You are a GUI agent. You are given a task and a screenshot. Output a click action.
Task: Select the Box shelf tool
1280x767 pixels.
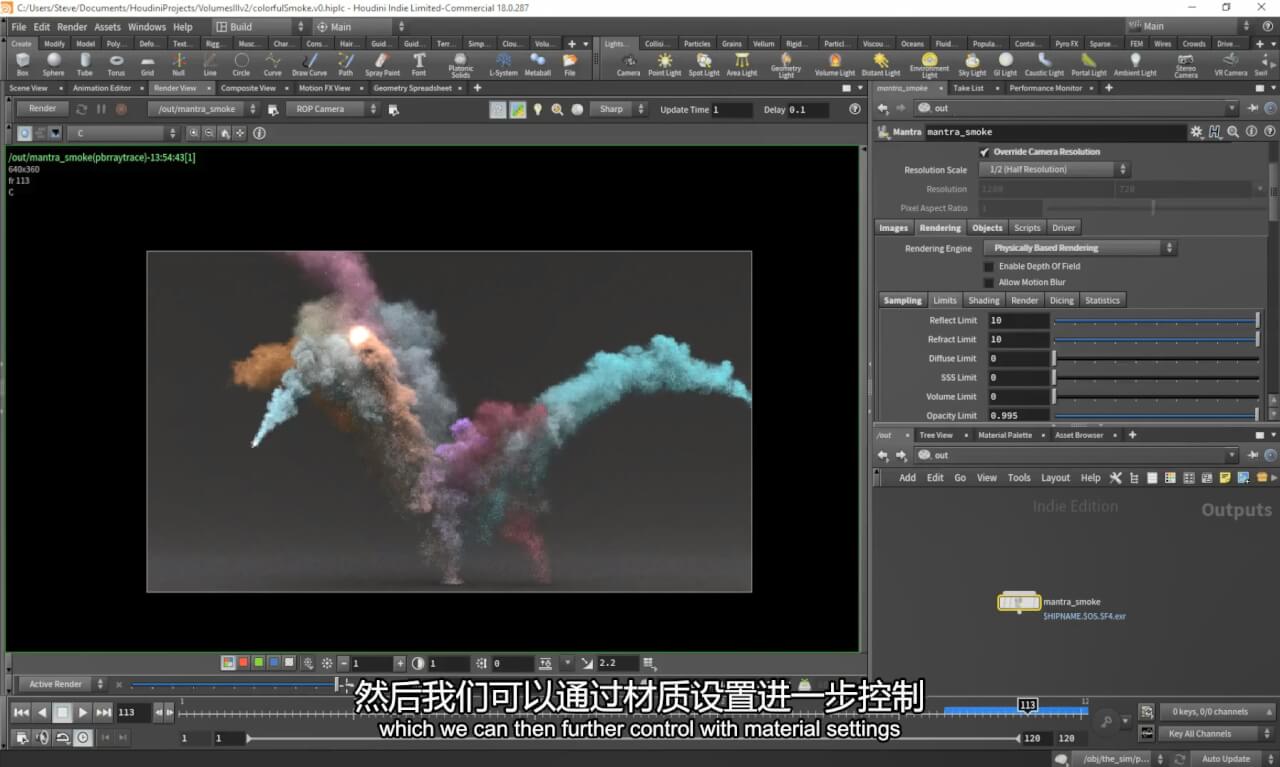point(22,65)
